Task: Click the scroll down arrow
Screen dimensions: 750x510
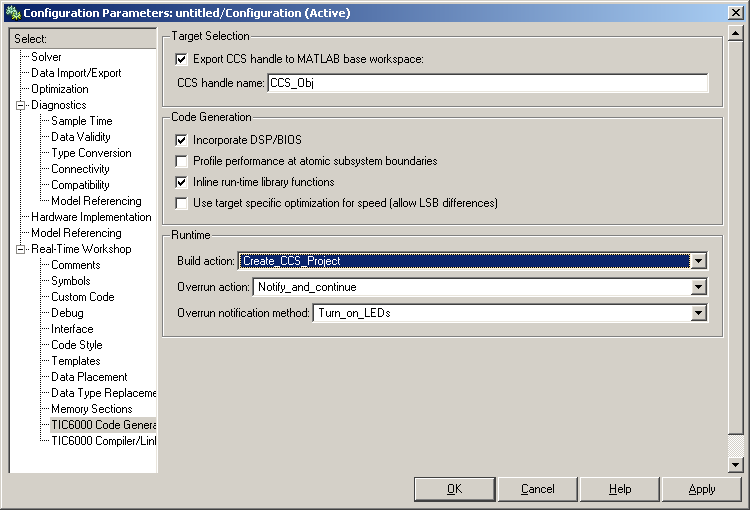Action: point(735,464)
